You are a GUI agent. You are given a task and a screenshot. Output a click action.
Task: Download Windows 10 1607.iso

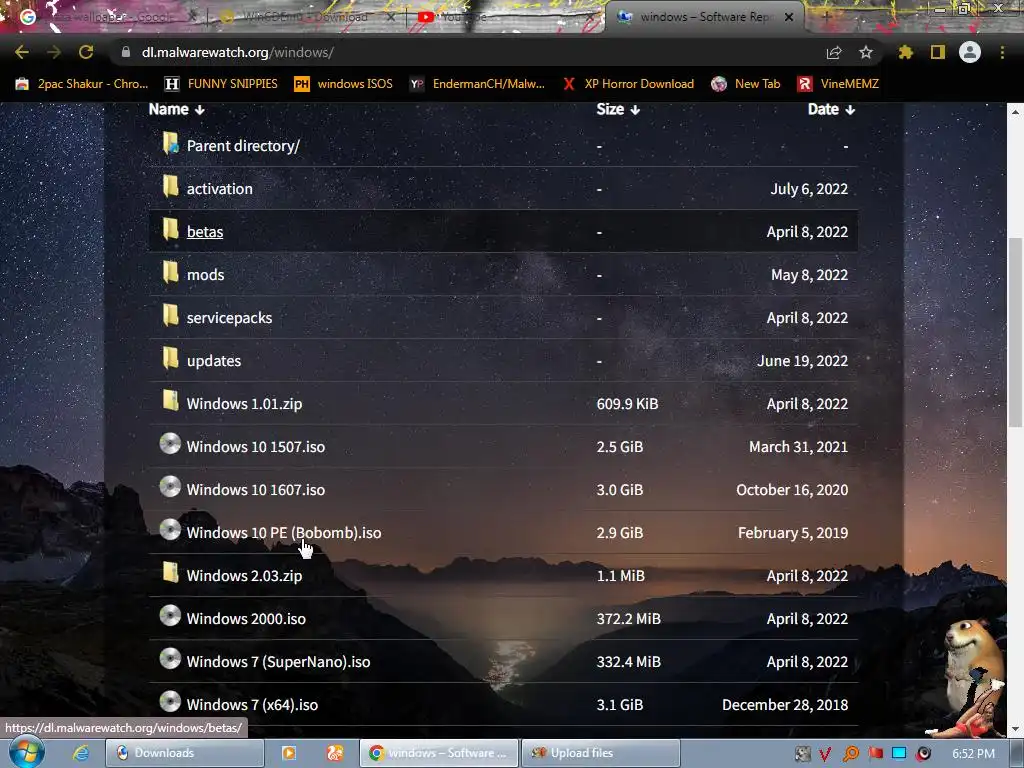click(x=255, y=490)
